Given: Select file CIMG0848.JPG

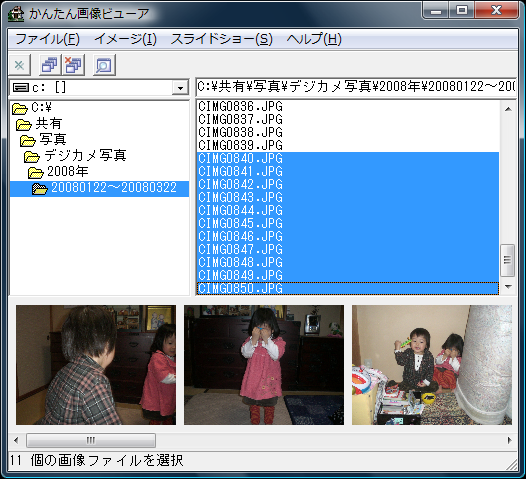Looking at the screenshot, I should (x=348, y=263).
